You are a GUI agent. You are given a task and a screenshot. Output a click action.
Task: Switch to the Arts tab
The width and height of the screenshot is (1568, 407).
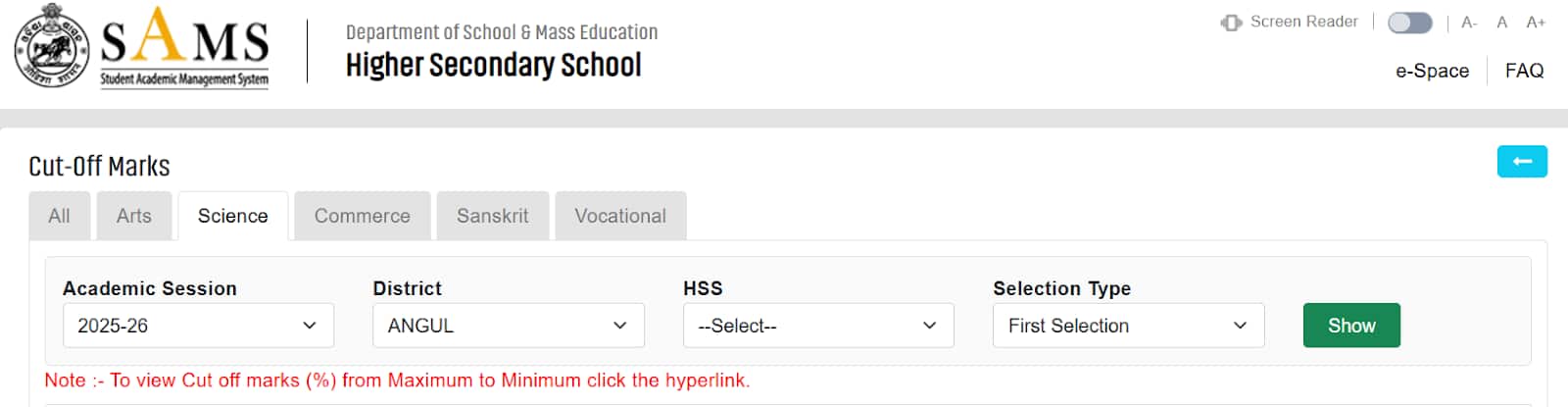[x=134, y=216]
